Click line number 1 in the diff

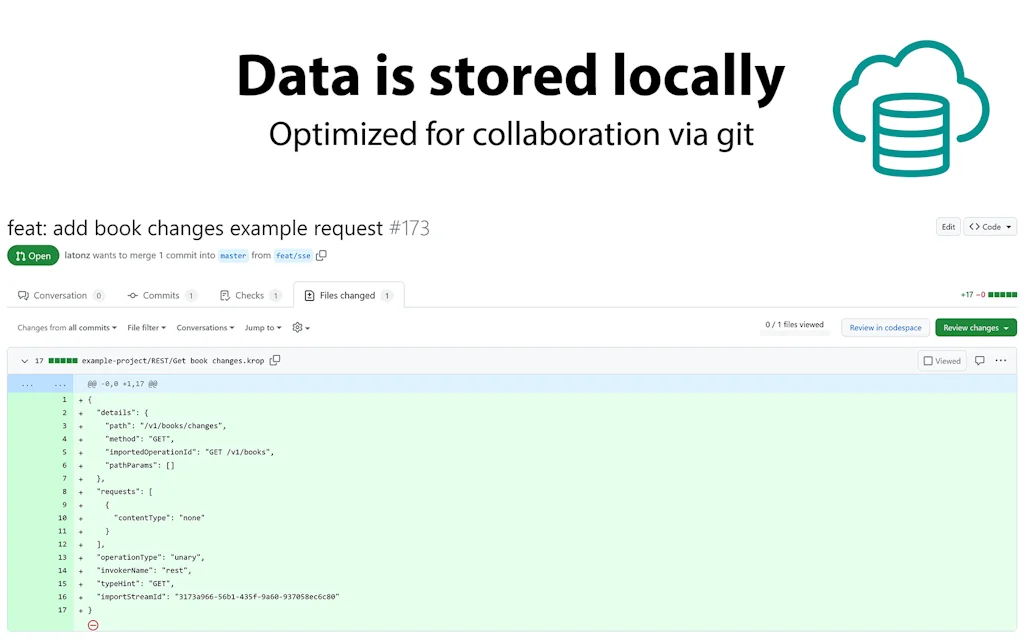pos(64,400)
